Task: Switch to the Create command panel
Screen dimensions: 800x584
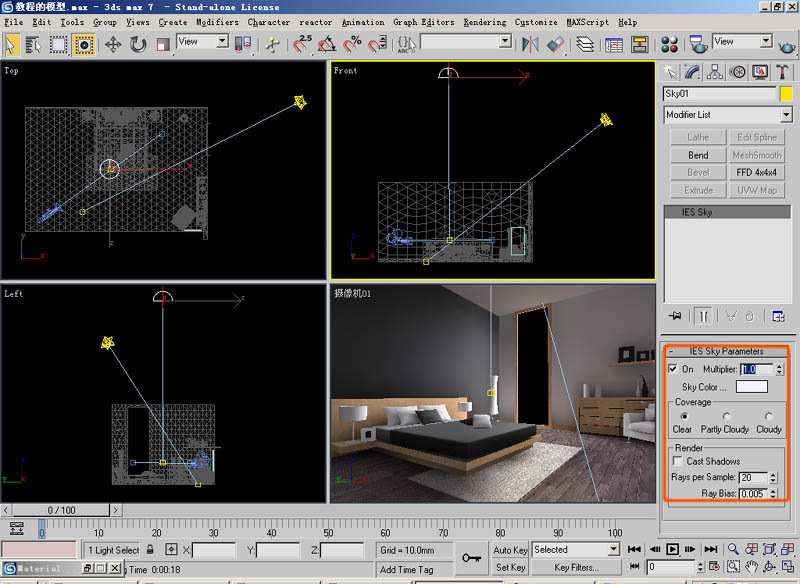Action: [x=670, y=72]
